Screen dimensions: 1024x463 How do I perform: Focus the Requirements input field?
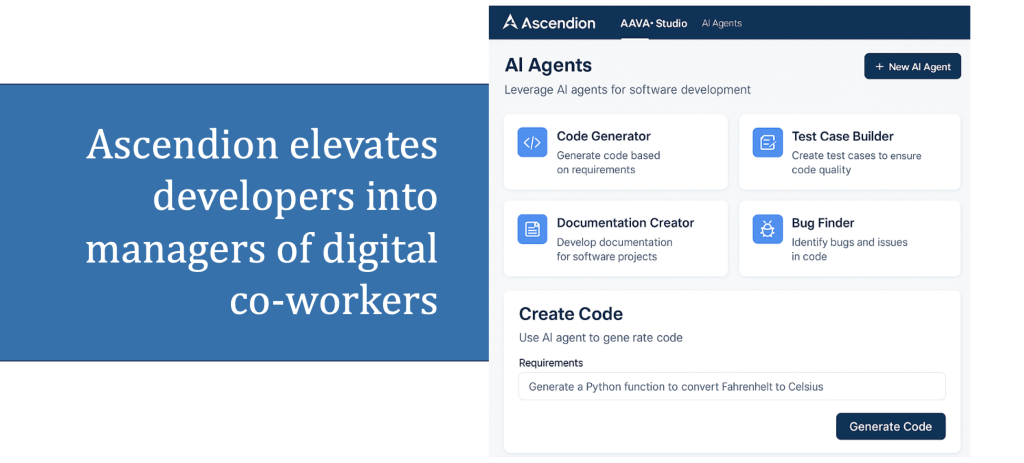[732, 387]
